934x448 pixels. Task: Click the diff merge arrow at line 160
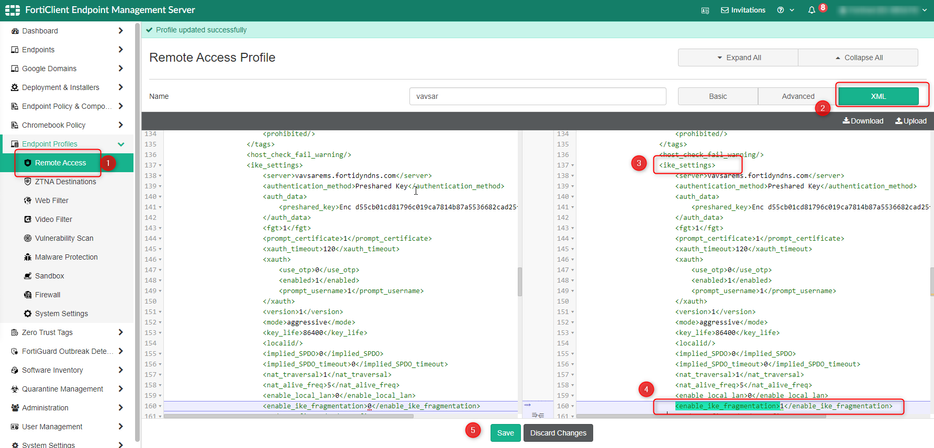click(527, 405)
